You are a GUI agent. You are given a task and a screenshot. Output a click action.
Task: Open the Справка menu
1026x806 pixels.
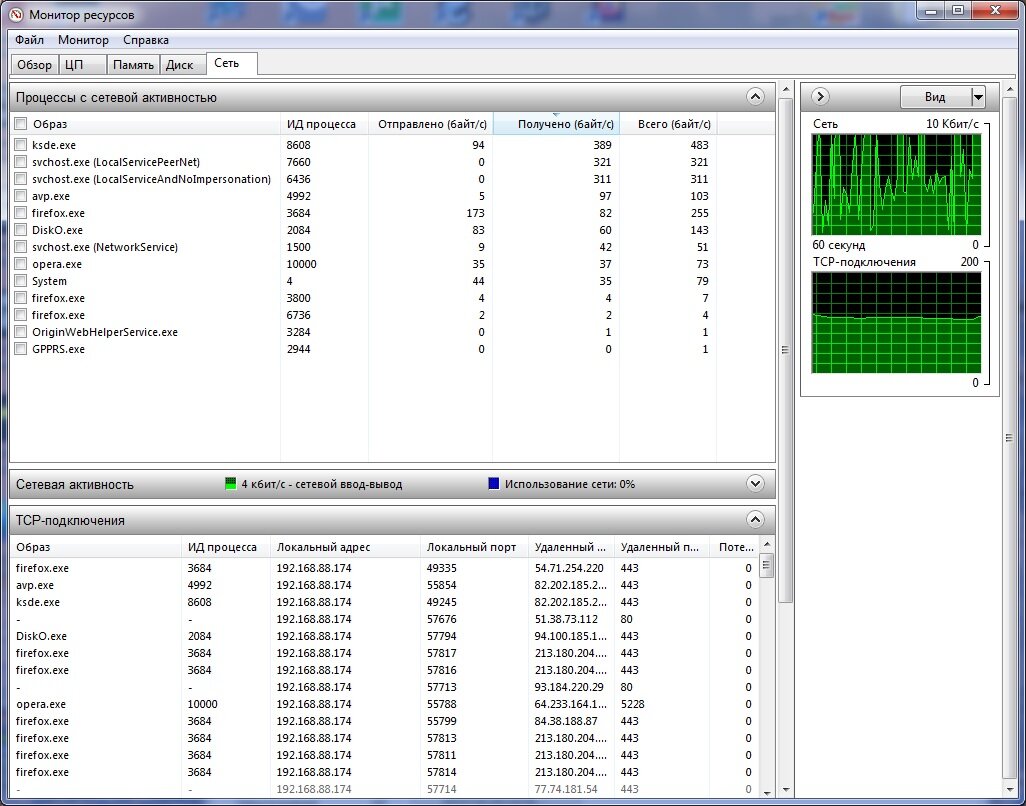point(145,40)
